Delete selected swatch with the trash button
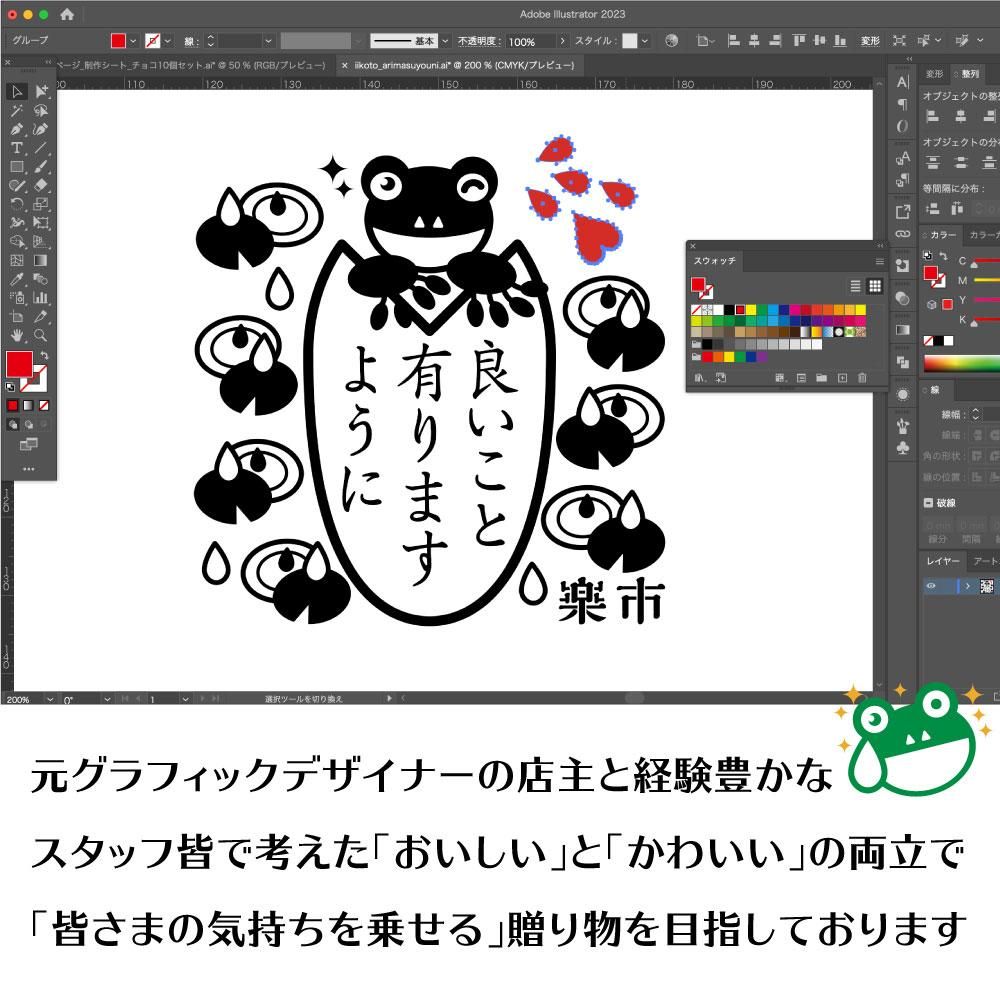 (861, 377)
